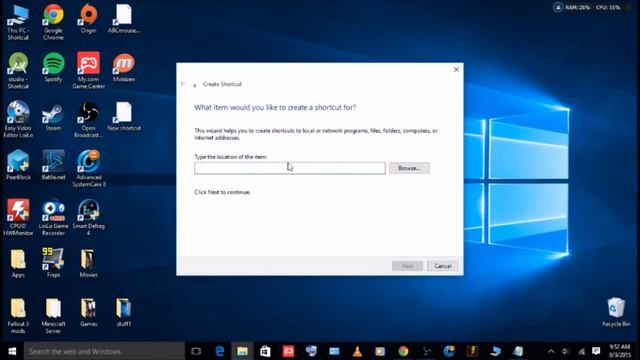Open My.com Game Center shortcut
640x360 pixels.
(89, 71)
